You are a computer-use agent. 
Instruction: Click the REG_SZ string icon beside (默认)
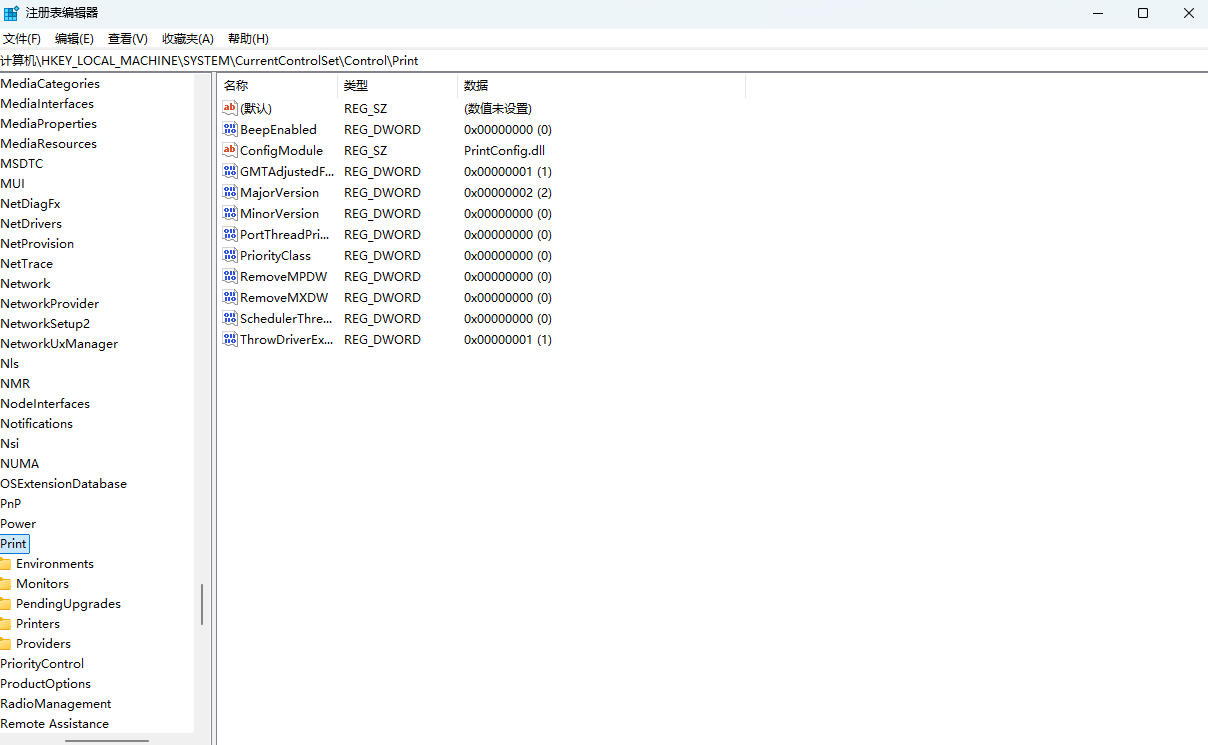point(229,108)
